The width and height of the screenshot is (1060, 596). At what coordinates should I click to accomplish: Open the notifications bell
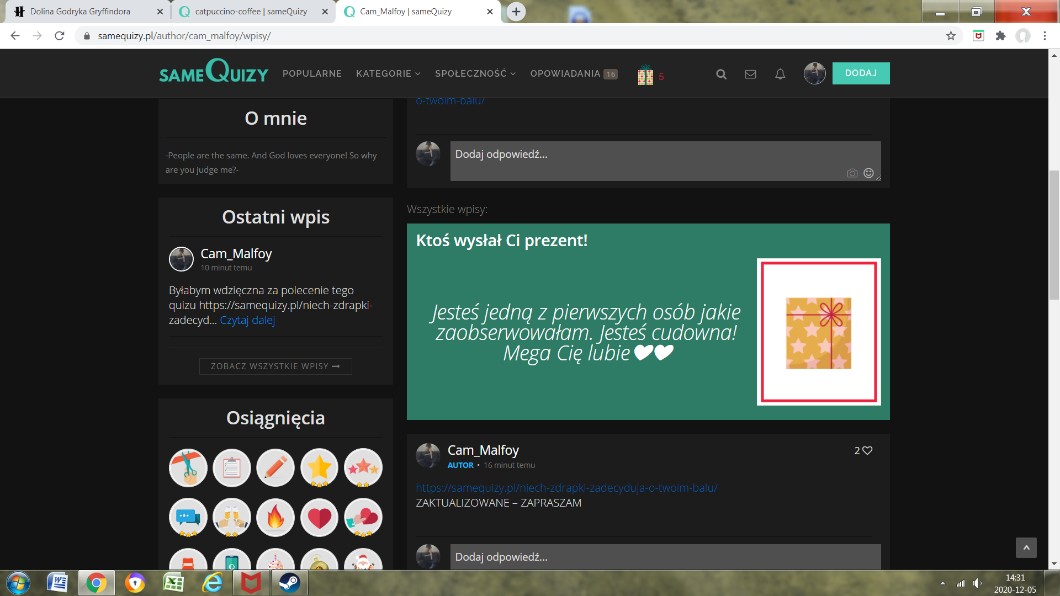pyautogui.click(x=780, y=74)
